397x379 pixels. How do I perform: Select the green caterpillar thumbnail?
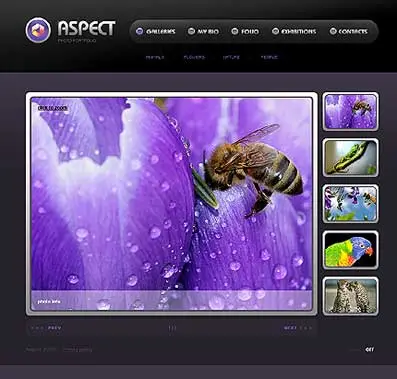(x=350, y=157)
